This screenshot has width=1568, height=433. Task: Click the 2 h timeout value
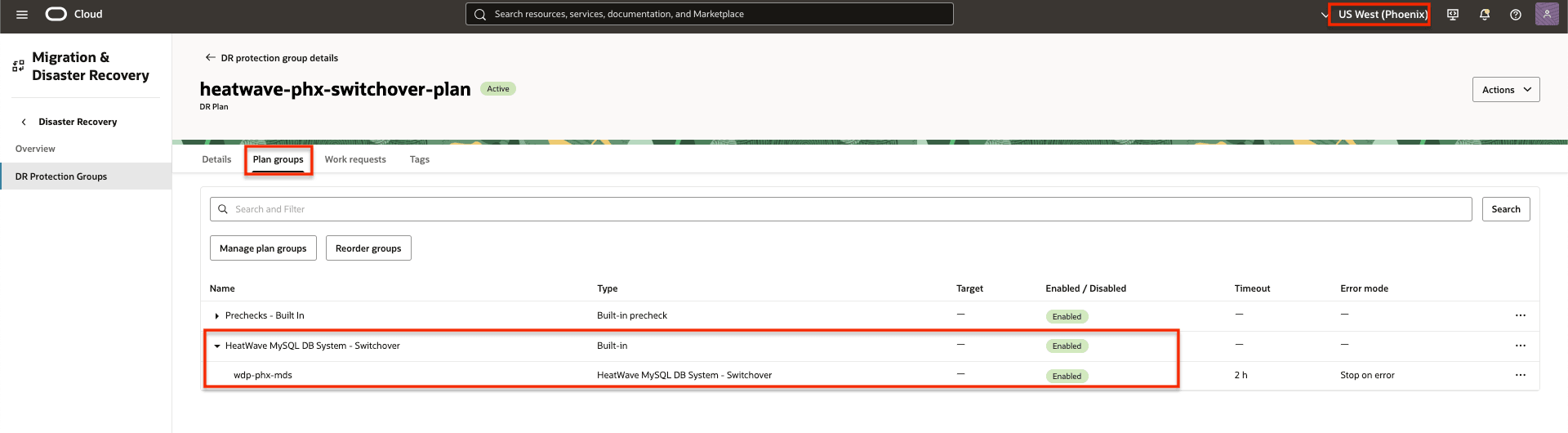click(x=1241, y=375)
